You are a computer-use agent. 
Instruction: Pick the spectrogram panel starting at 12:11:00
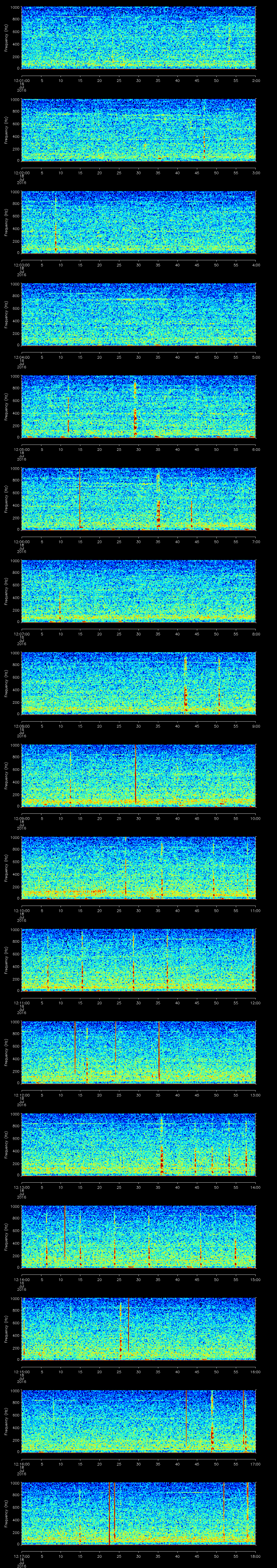(138, 960)
